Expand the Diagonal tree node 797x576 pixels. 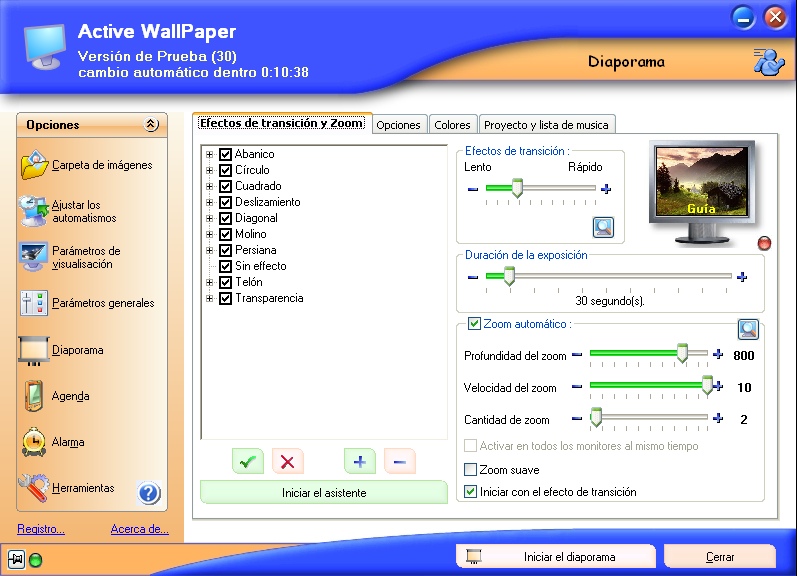pos(209,218)
